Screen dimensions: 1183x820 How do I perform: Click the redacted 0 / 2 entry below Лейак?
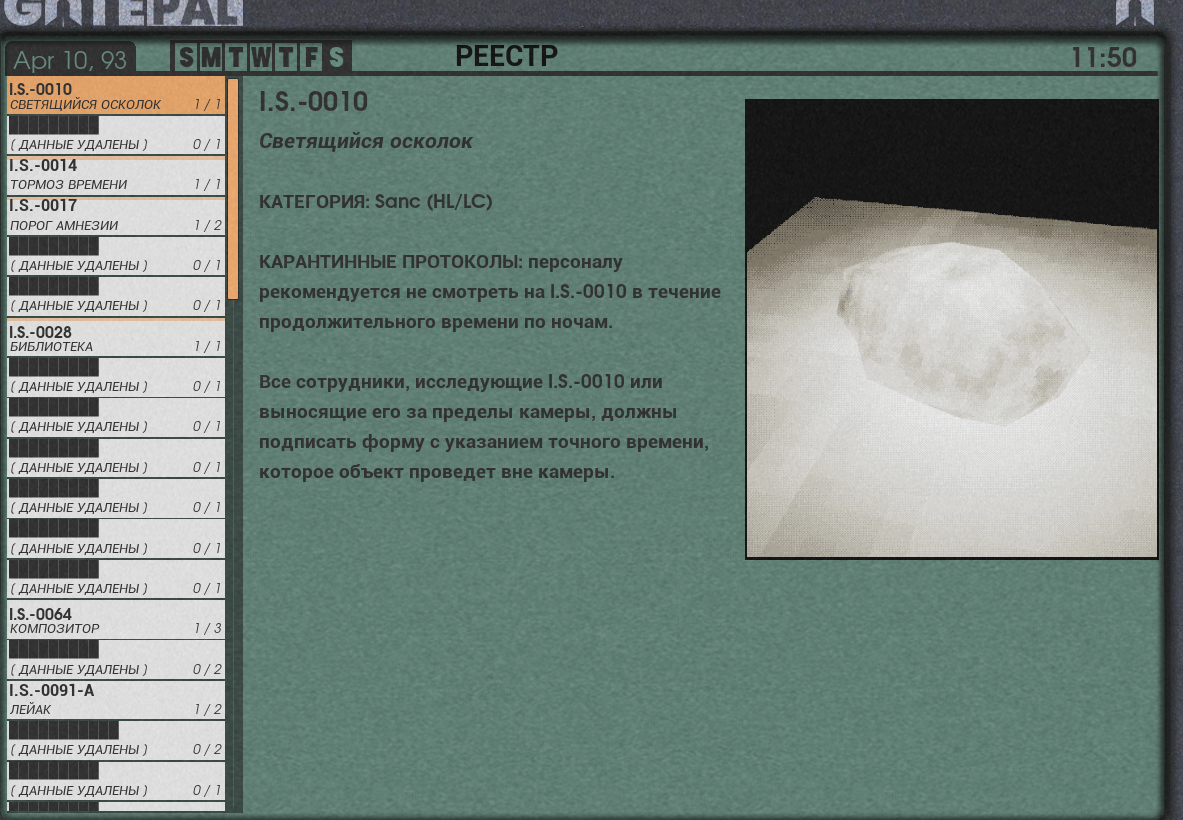click(116, 740)
